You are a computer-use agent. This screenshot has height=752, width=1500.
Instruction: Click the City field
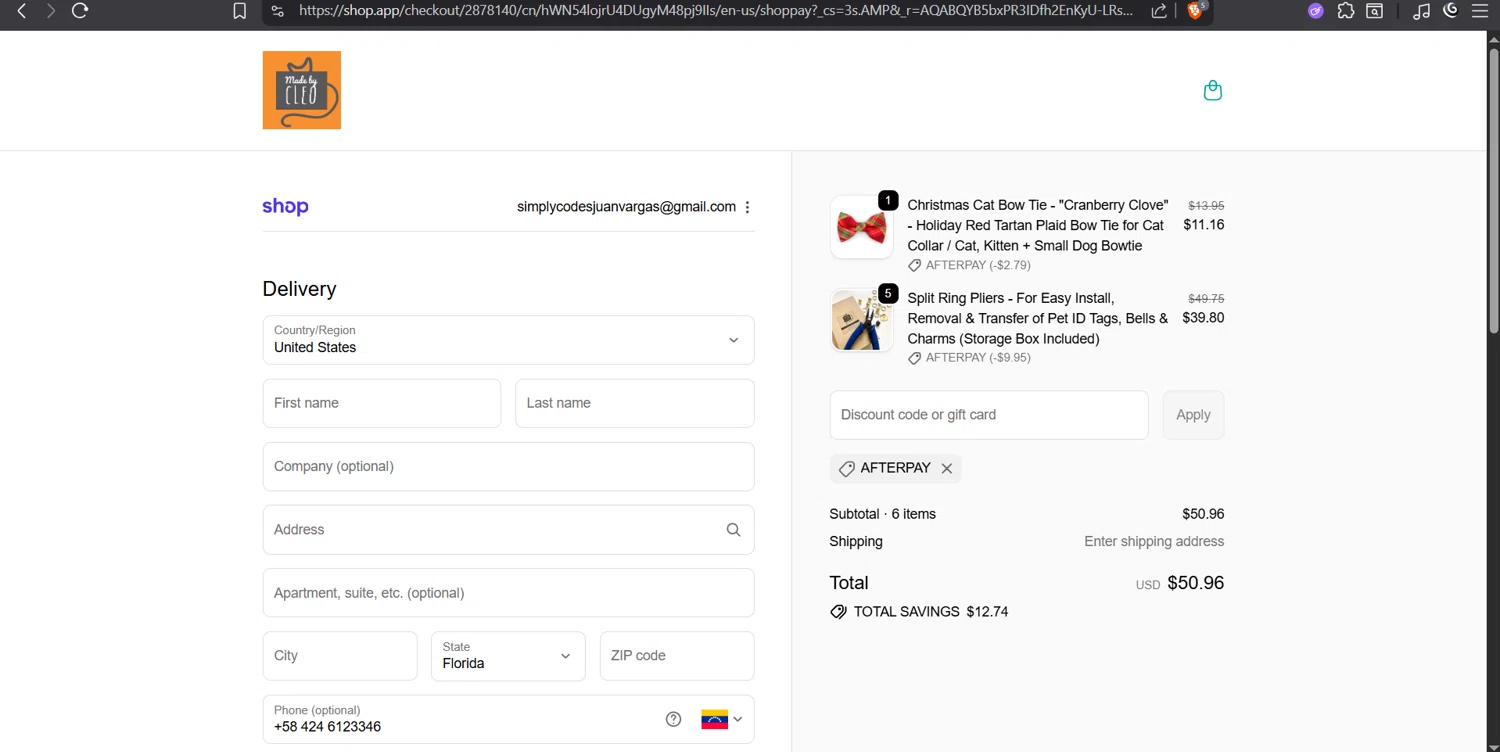340,656
